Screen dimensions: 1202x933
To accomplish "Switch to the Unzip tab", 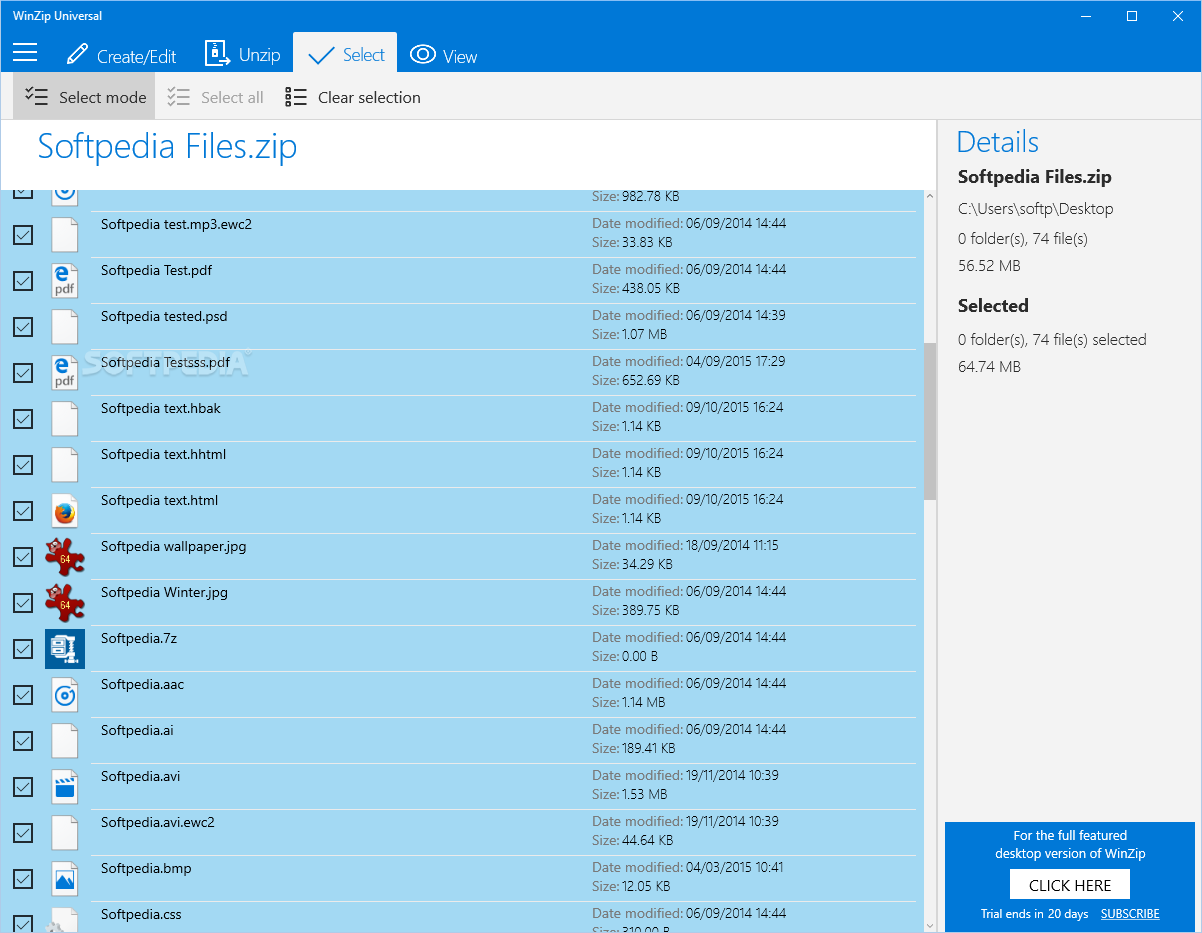I will [242, 54].
